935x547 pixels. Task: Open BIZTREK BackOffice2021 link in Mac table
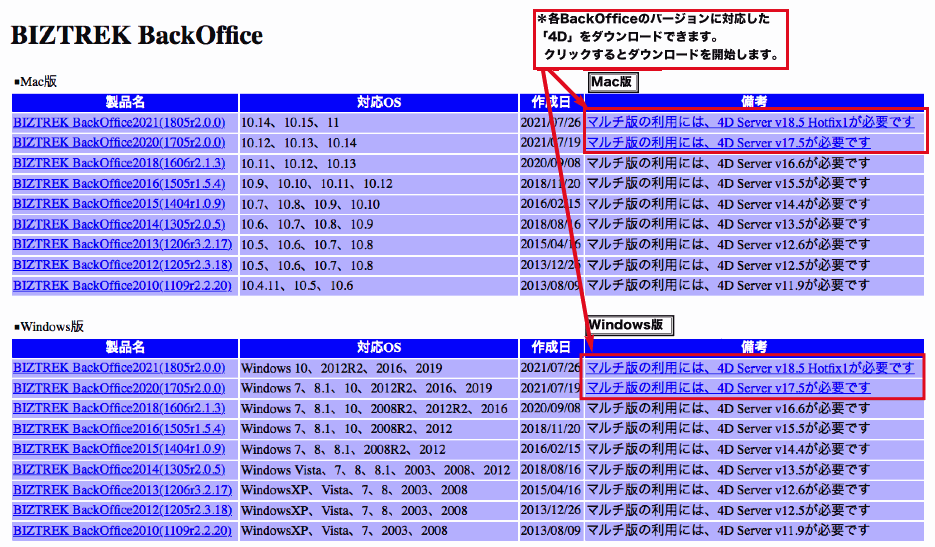[119, 122]
